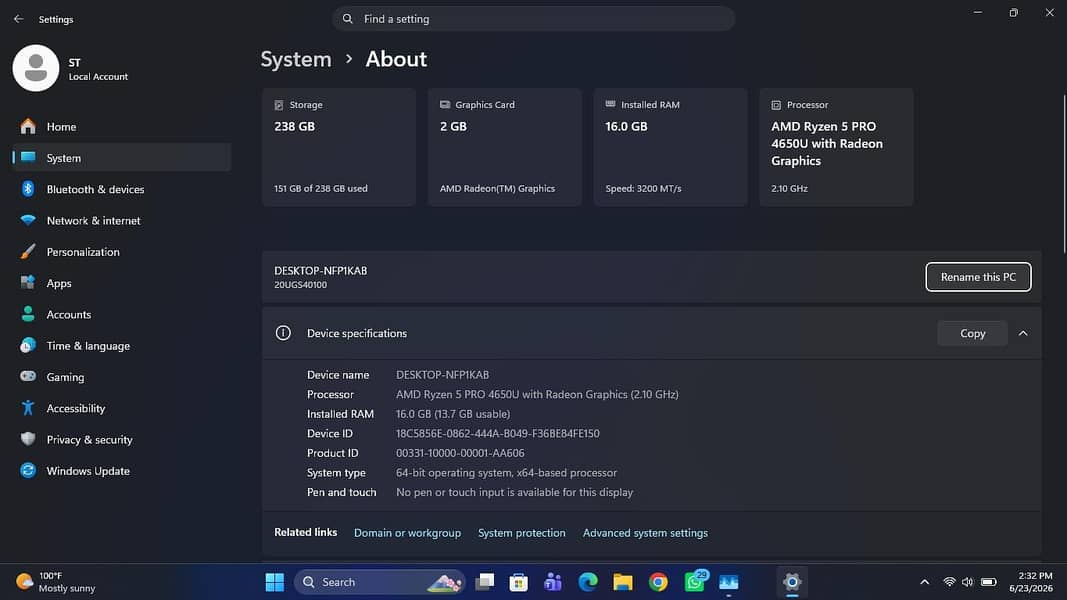Launch Microsoft Store from the taskbar
This screenshot has height=600, width=1067.
click(x=519, y=582)
